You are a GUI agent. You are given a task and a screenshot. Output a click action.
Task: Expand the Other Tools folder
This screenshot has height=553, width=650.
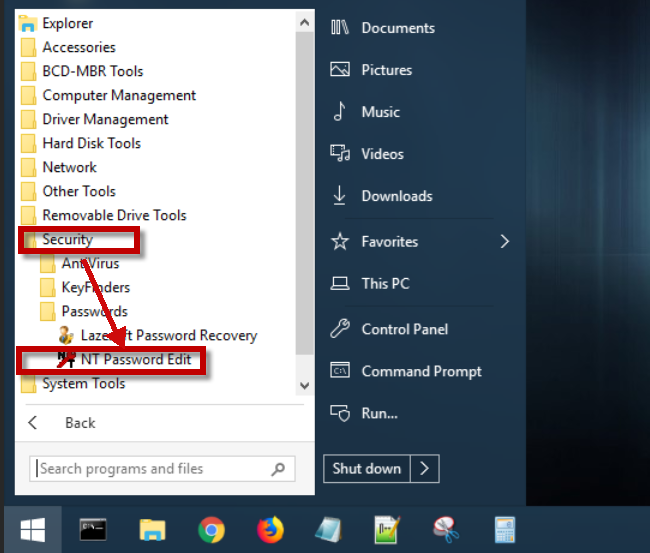[x=68, y=192]
